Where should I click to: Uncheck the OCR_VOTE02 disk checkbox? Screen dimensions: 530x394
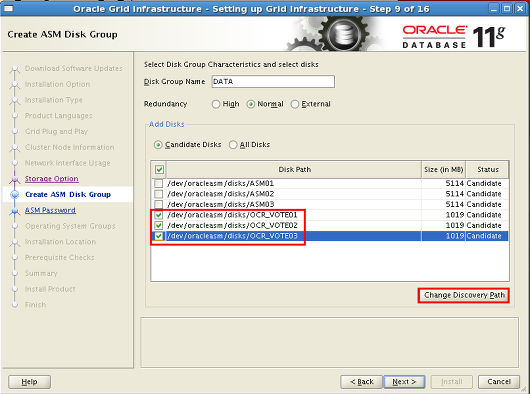[x=158, y=225]
